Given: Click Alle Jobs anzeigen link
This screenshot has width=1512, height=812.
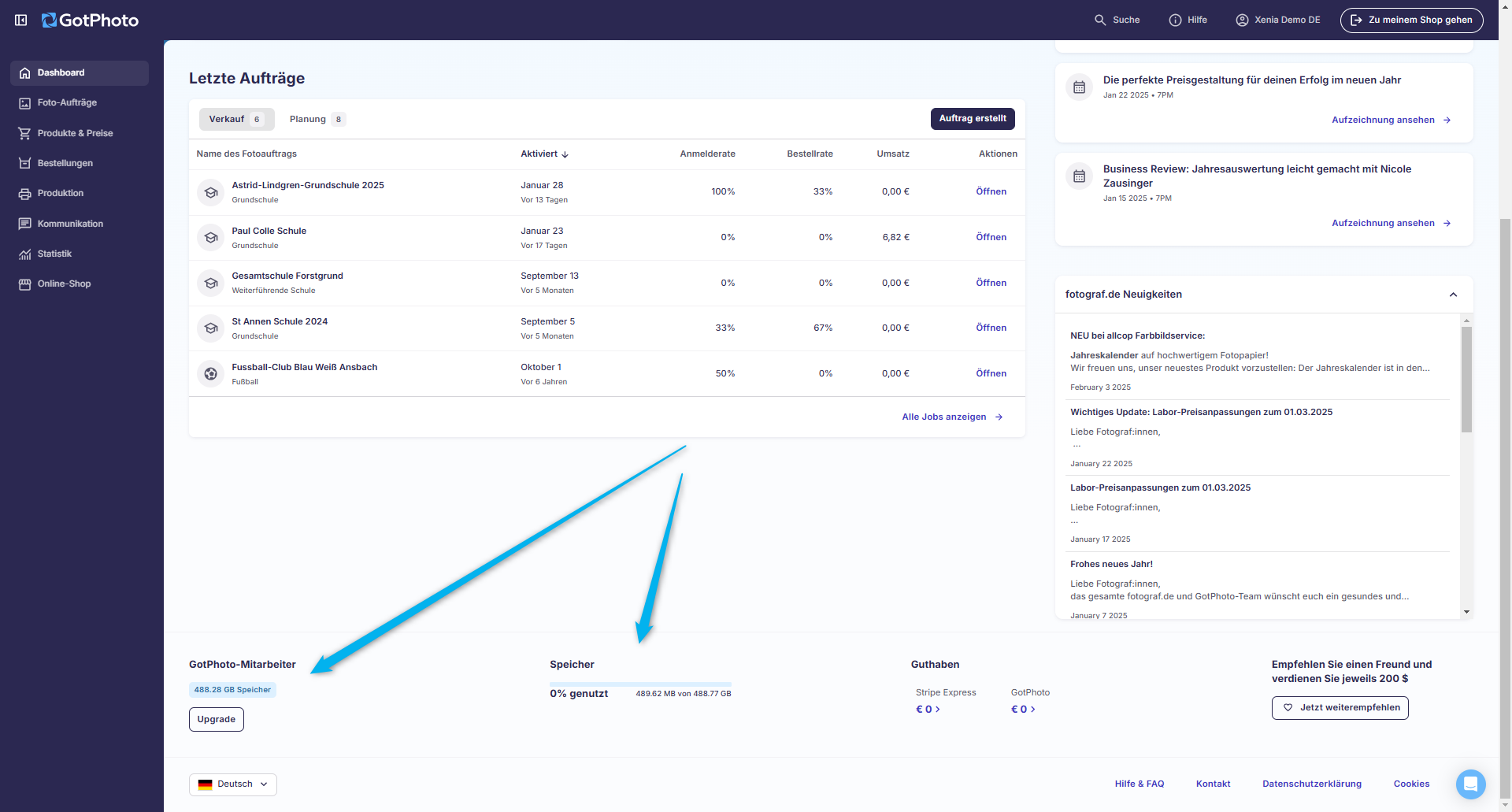Looking at the screenshot, I should click(952, 417).
